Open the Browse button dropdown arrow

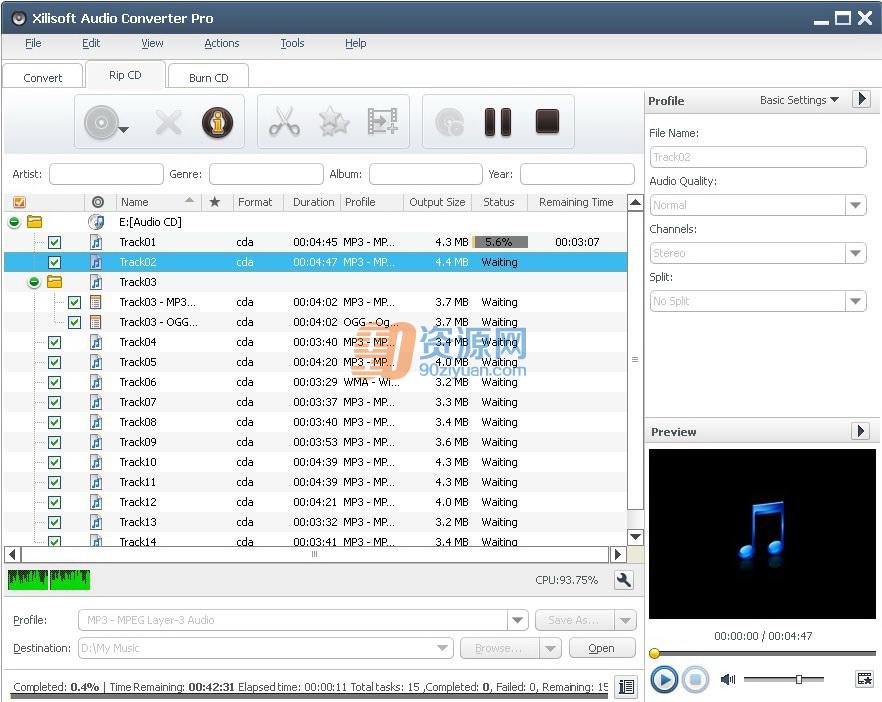(550, 648)
